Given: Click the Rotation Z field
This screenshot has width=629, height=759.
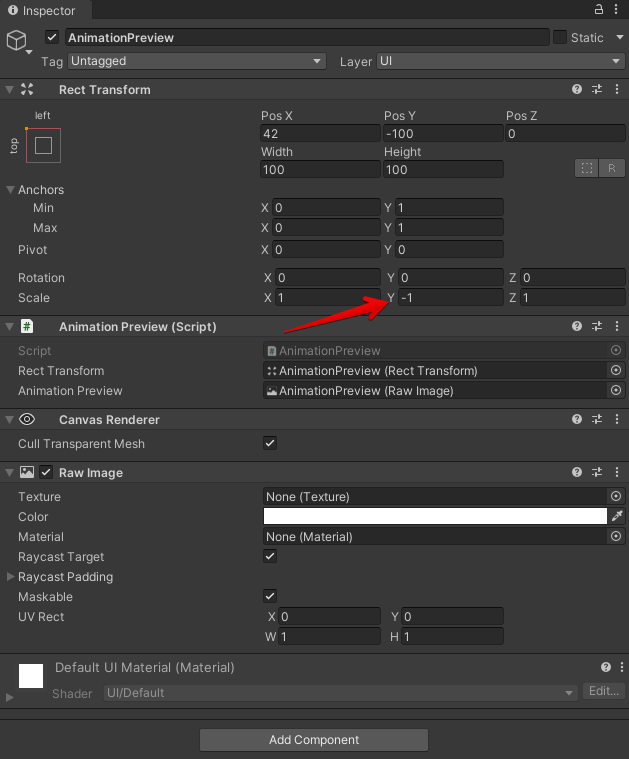Looking at the screenshot, I should [572, 277].
